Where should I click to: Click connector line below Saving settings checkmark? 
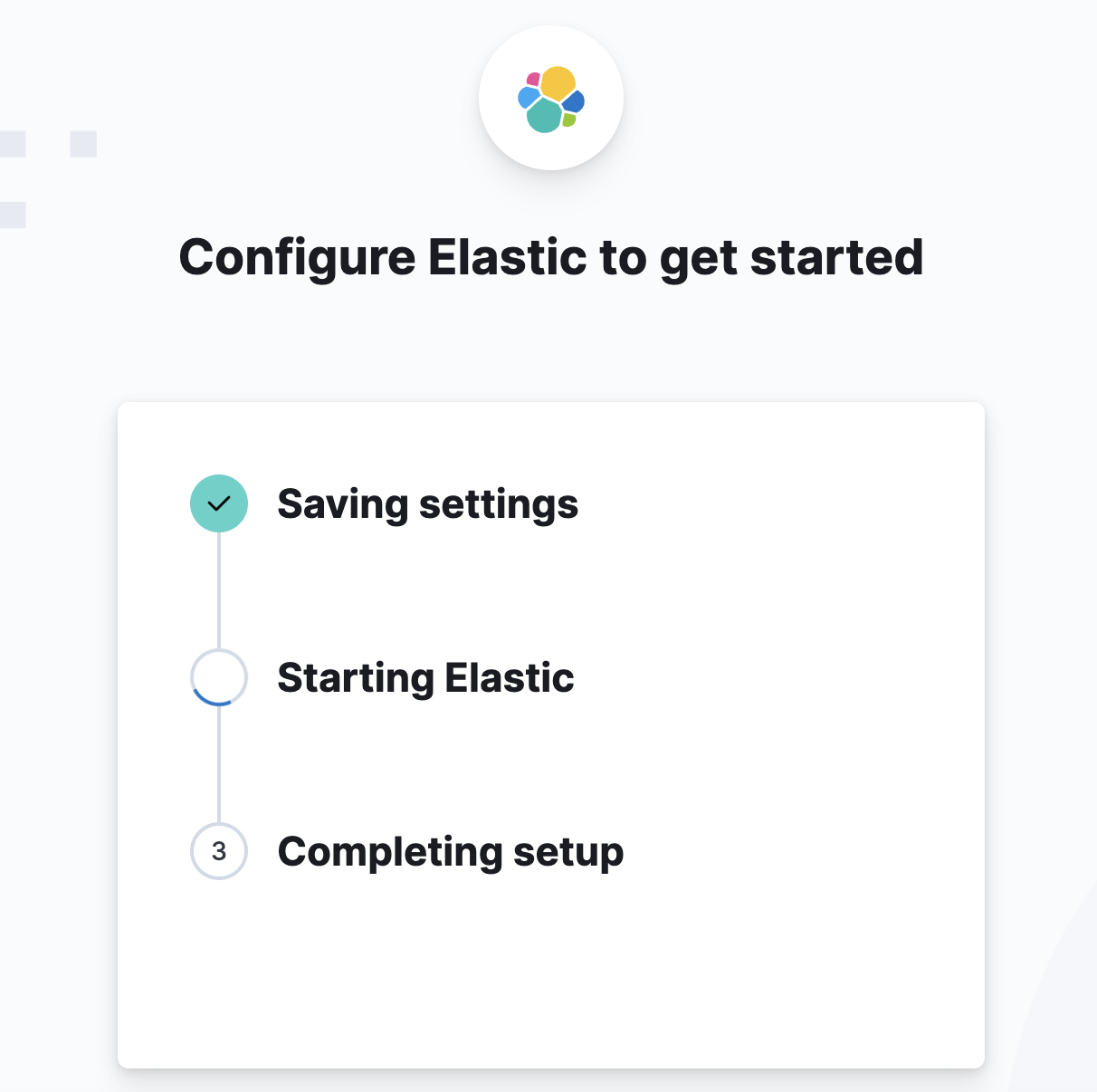point(219,590)
